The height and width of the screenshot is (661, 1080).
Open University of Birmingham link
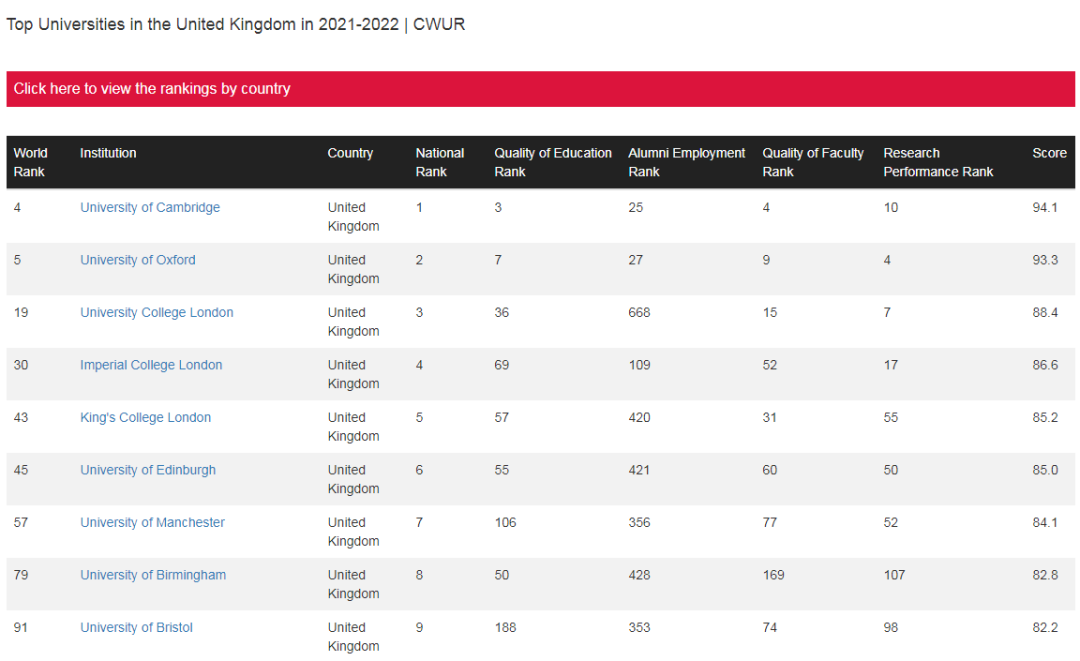pyautogui.click(x=153, y=575)
